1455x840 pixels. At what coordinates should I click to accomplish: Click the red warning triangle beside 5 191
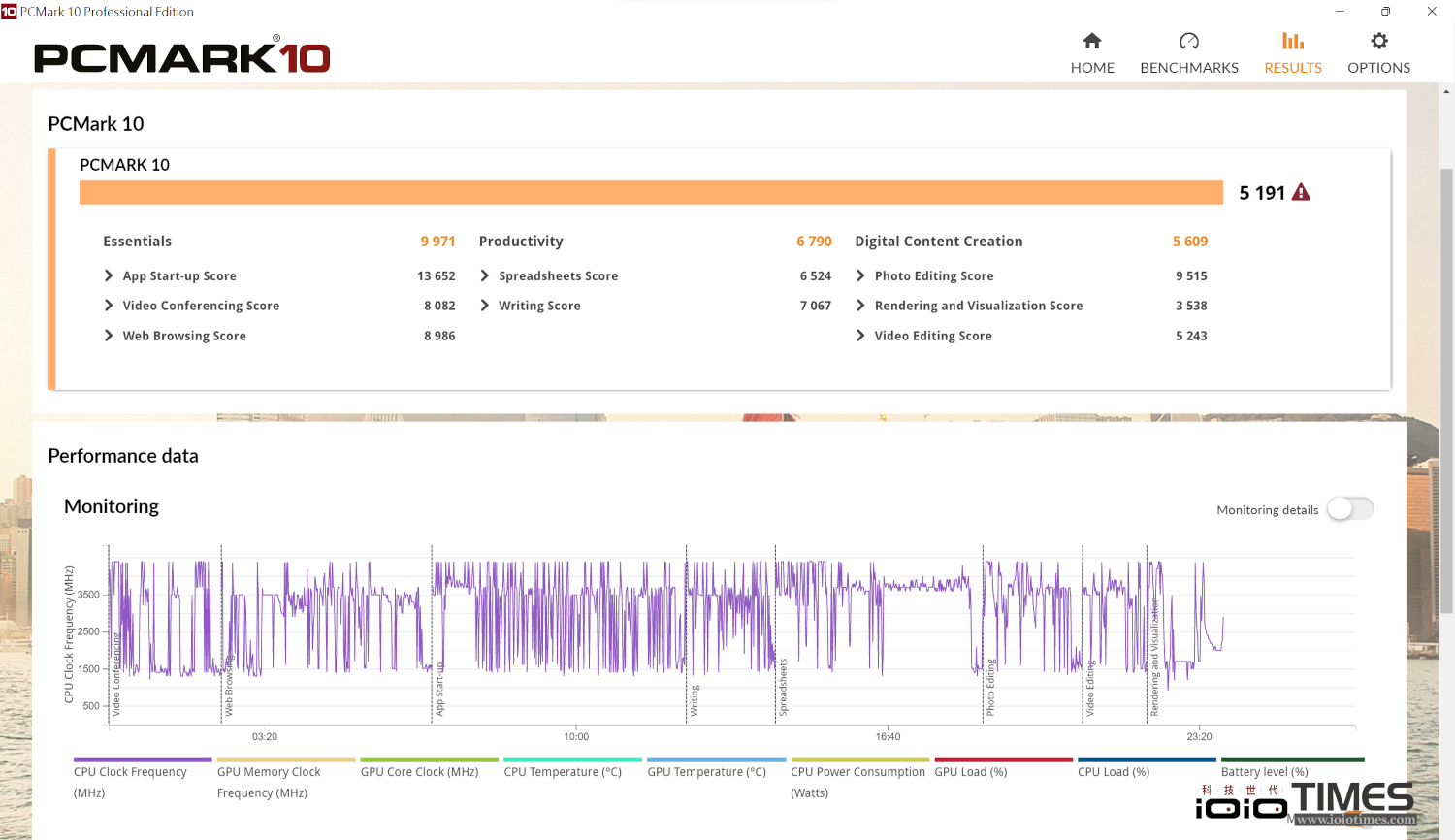click(1302, 192)
